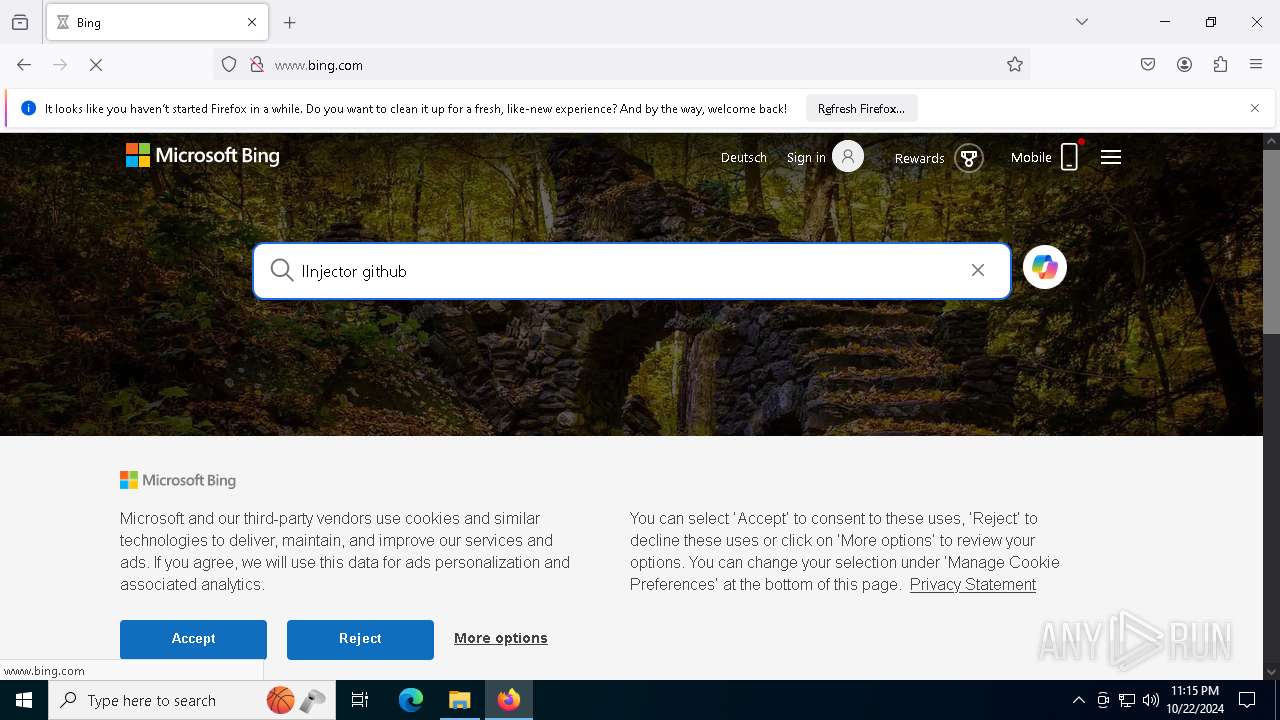
Task: Open the Windows Start menu
Action: click(24, 700)
